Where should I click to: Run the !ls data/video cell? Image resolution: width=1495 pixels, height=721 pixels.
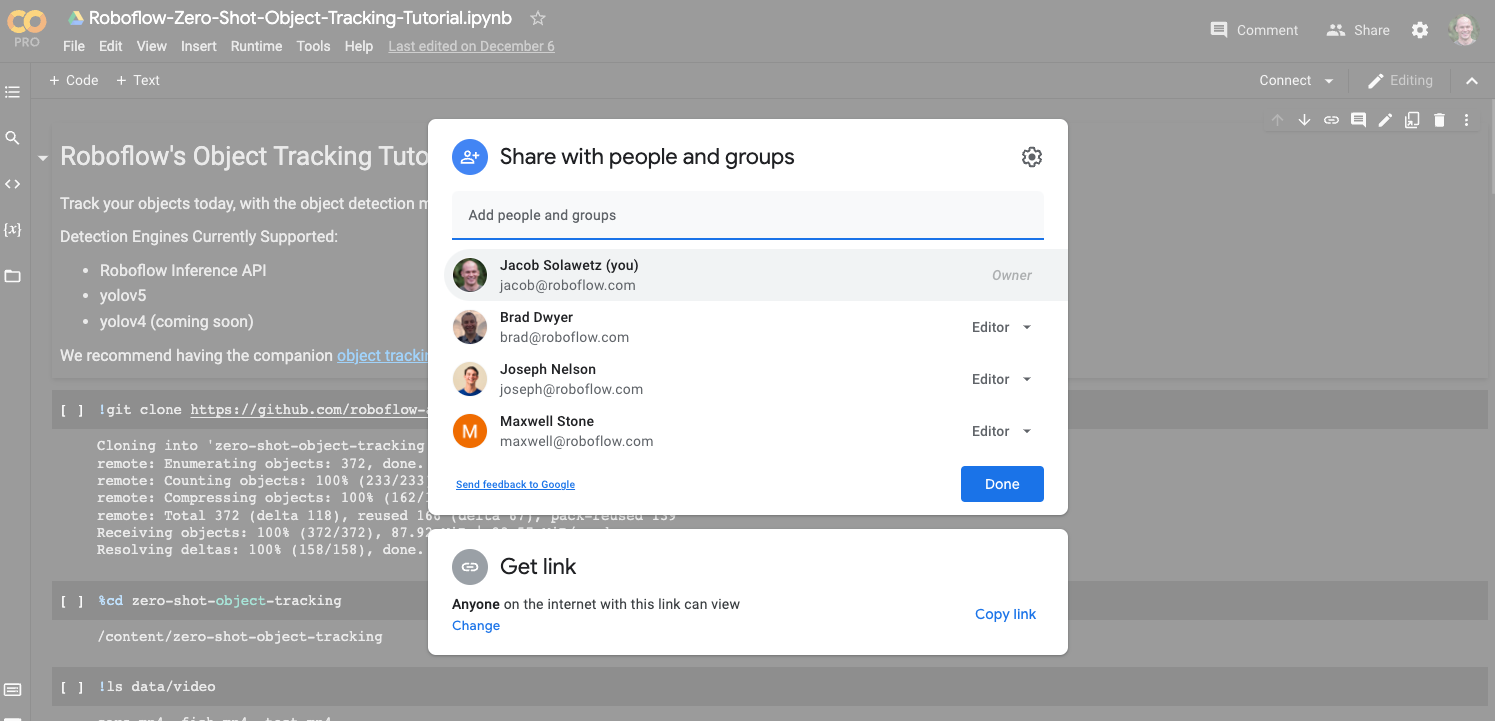point(72,687)
